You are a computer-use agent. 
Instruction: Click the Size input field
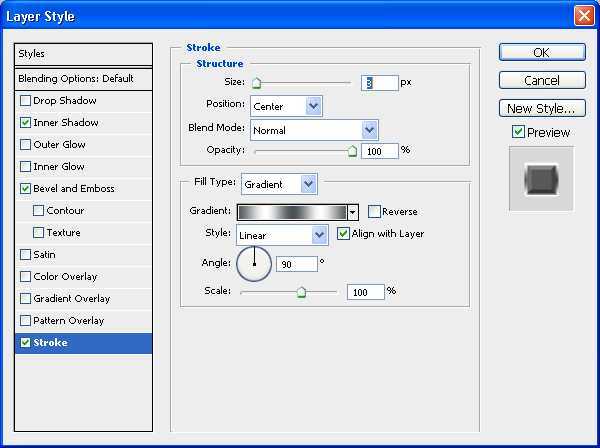coord(380,83)
